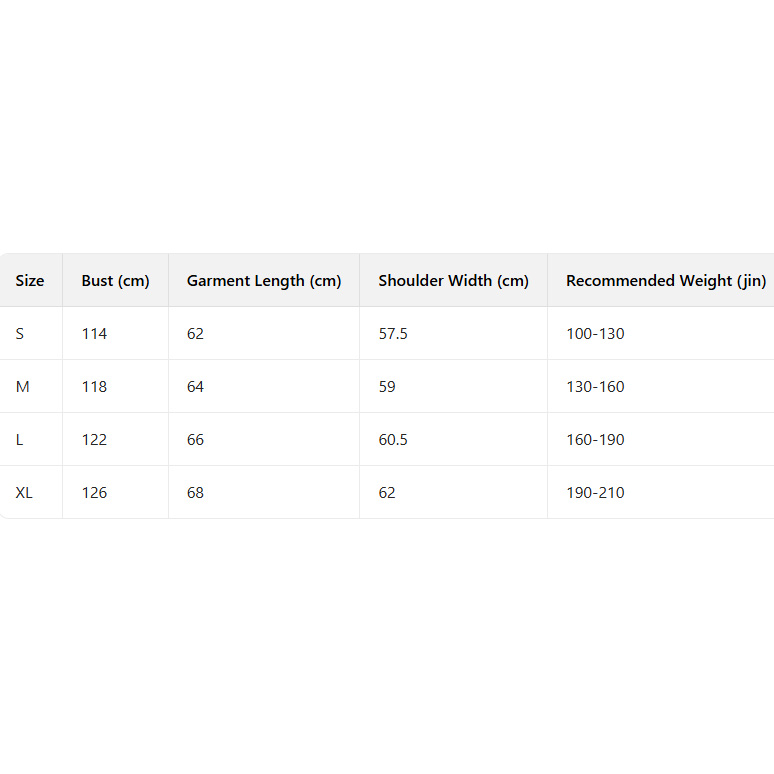Image resolution: width=774 pixels, height=774 pixels.
Task: Click weight range 190-210
Action: pos(595,493)
